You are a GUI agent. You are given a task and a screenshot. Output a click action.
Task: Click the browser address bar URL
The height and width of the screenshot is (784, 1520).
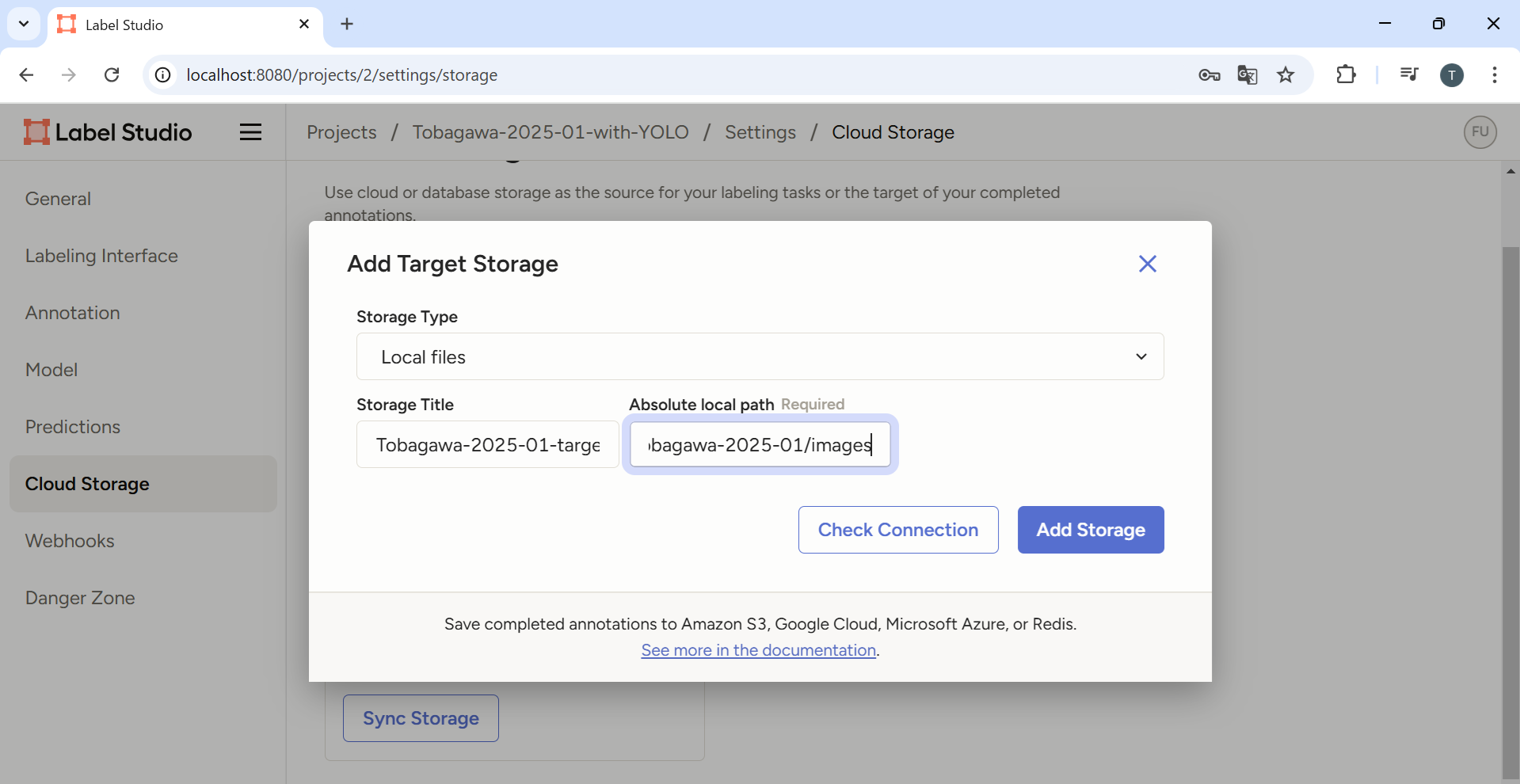pos(341,75)
